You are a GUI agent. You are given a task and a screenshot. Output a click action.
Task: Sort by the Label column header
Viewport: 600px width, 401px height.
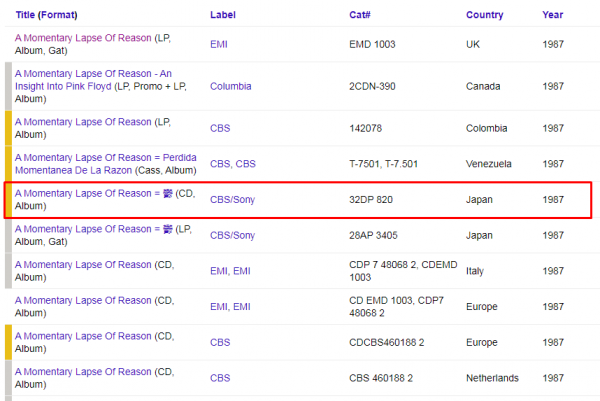pos(223,15)
